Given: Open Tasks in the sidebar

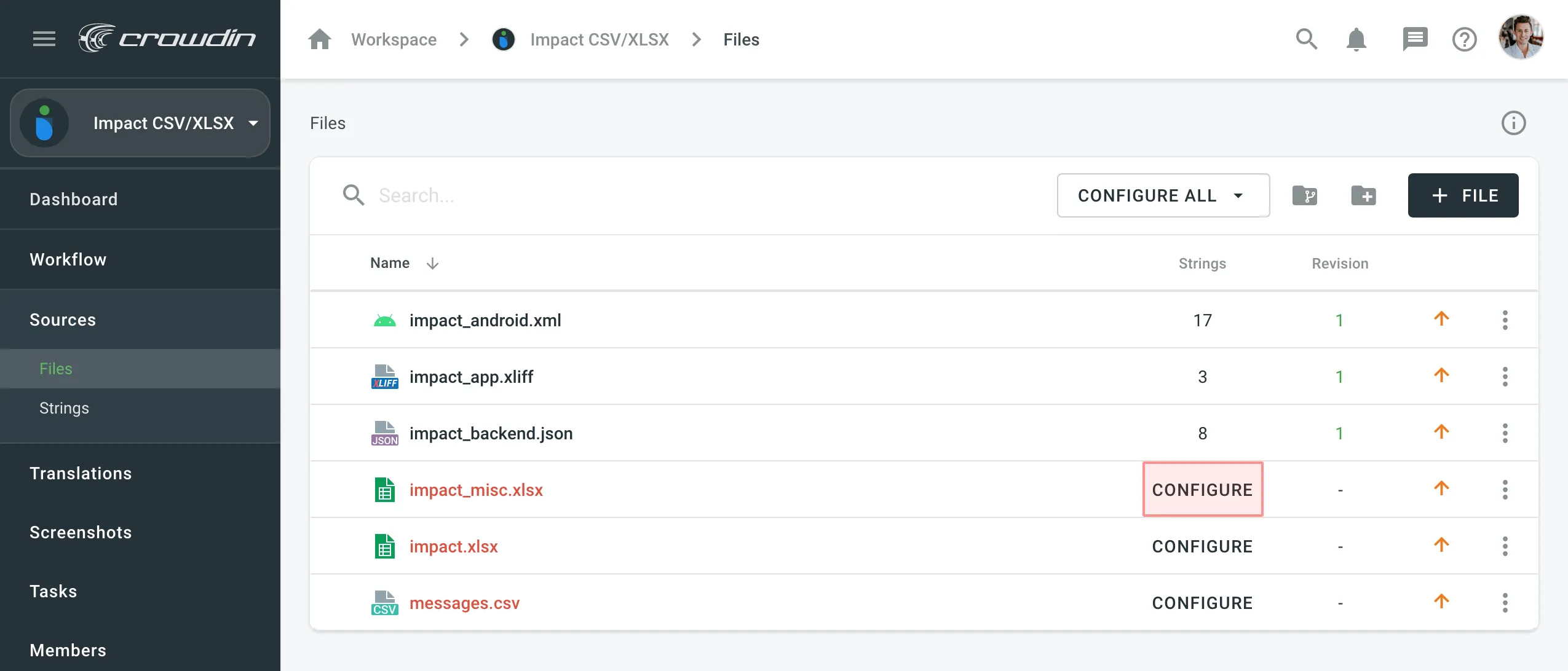Looking at the screenshot, I should coord(53,591).
